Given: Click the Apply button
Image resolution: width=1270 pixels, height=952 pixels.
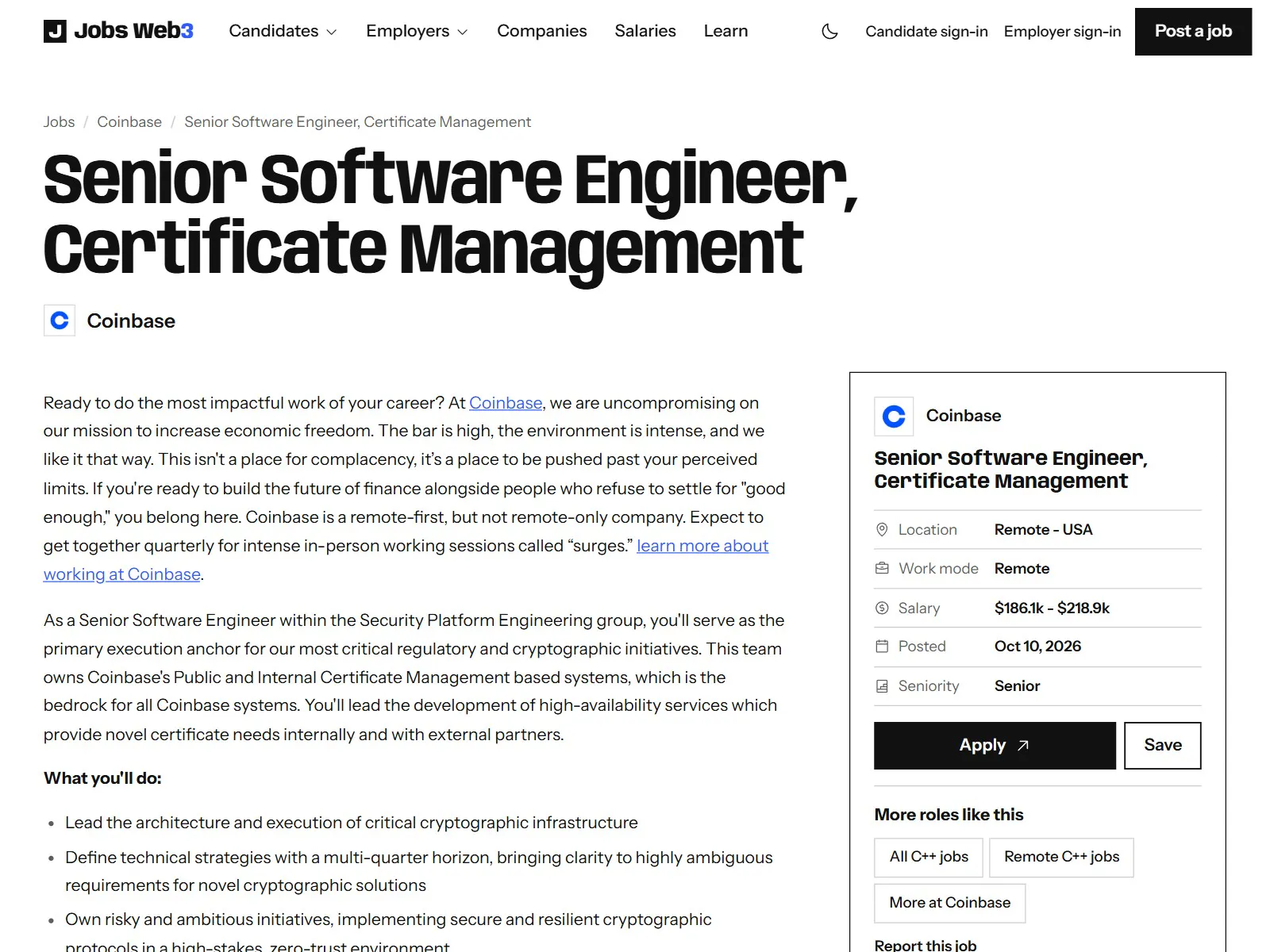Looking at the screenshot, I should coord(995,745).
